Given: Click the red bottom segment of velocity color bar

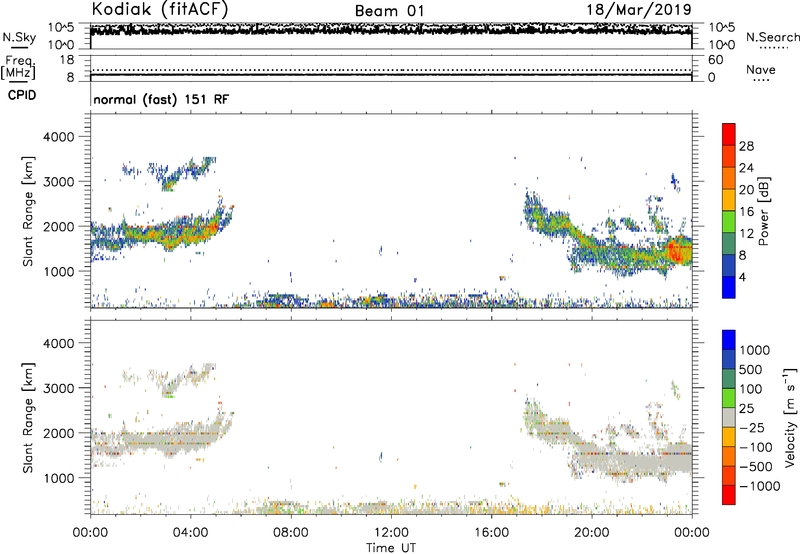Looking at the screenshot, I should click(x=729, y=495).
